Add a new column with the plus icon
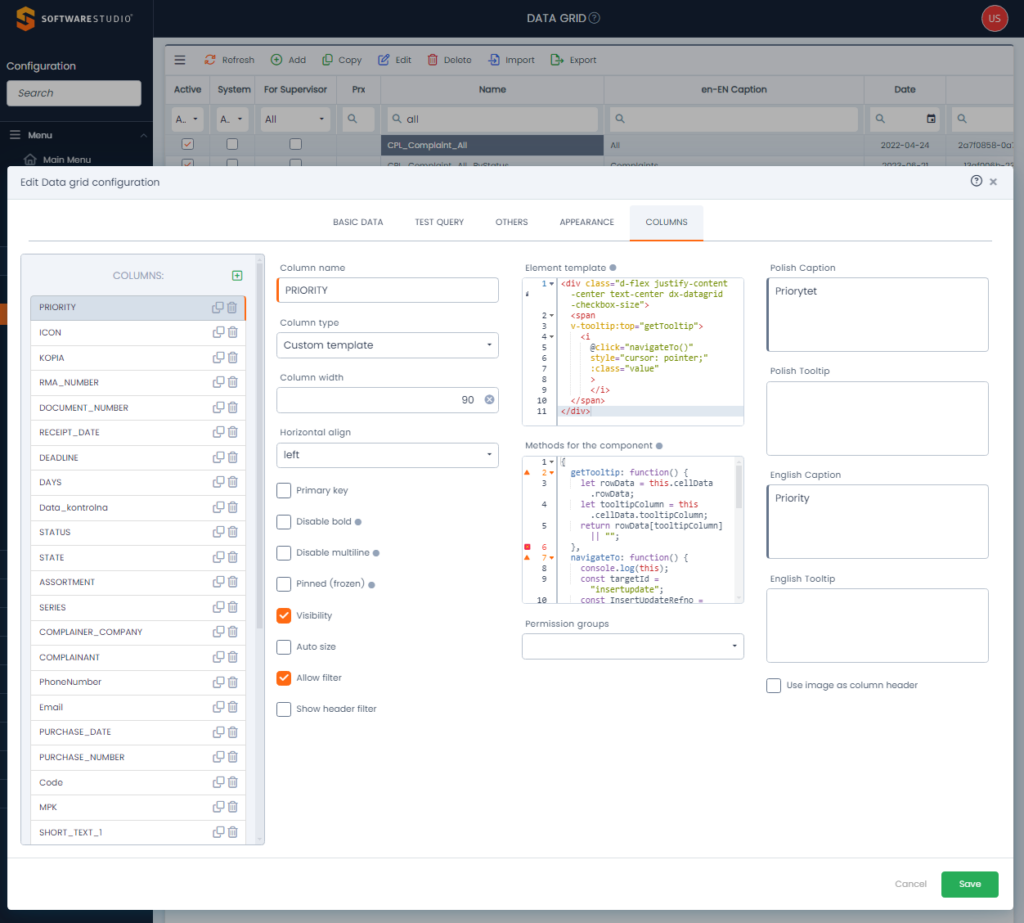 point(237,275)
